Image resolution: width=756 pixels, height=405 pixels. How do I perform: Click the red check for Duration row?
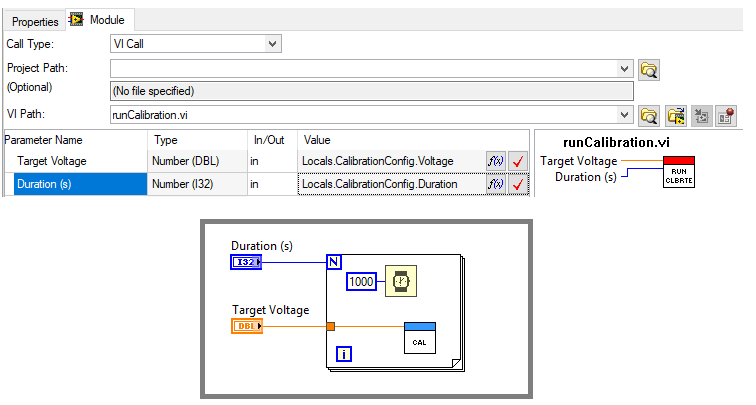coord(517,184)
